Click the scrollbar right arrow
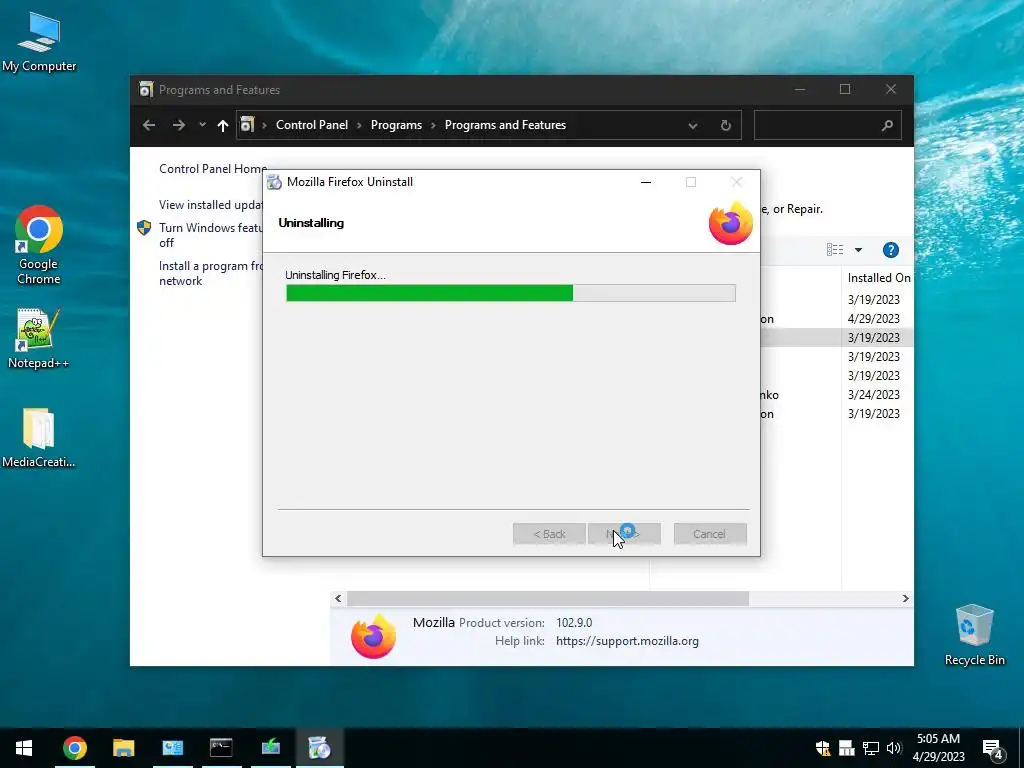Screen dimensions: 1024x768 905,598
